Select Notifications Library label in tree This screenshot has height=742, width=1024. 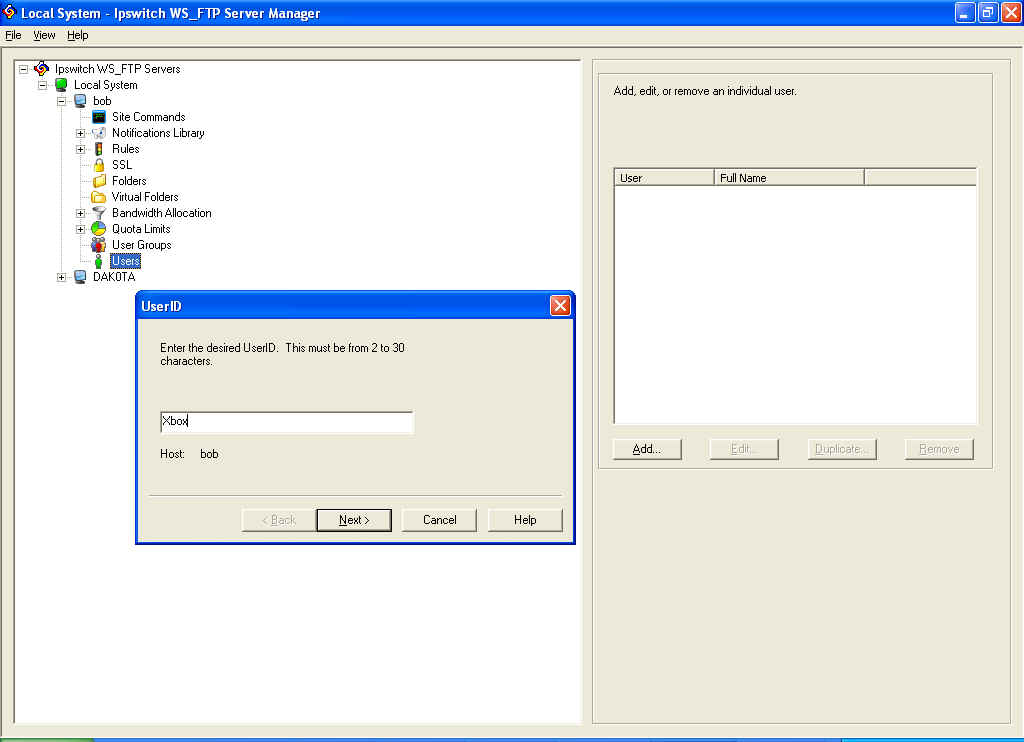(158, 133)
